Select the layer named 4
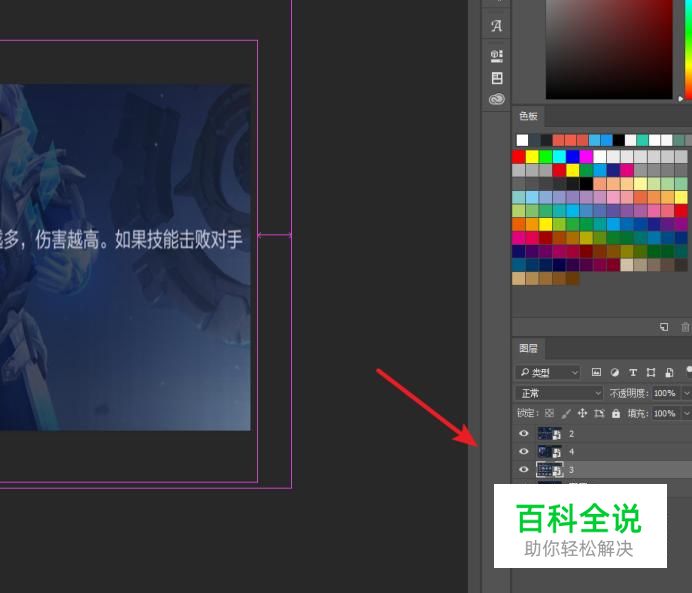The height and width of the screenshot is (593, 692). coord(571,451)
